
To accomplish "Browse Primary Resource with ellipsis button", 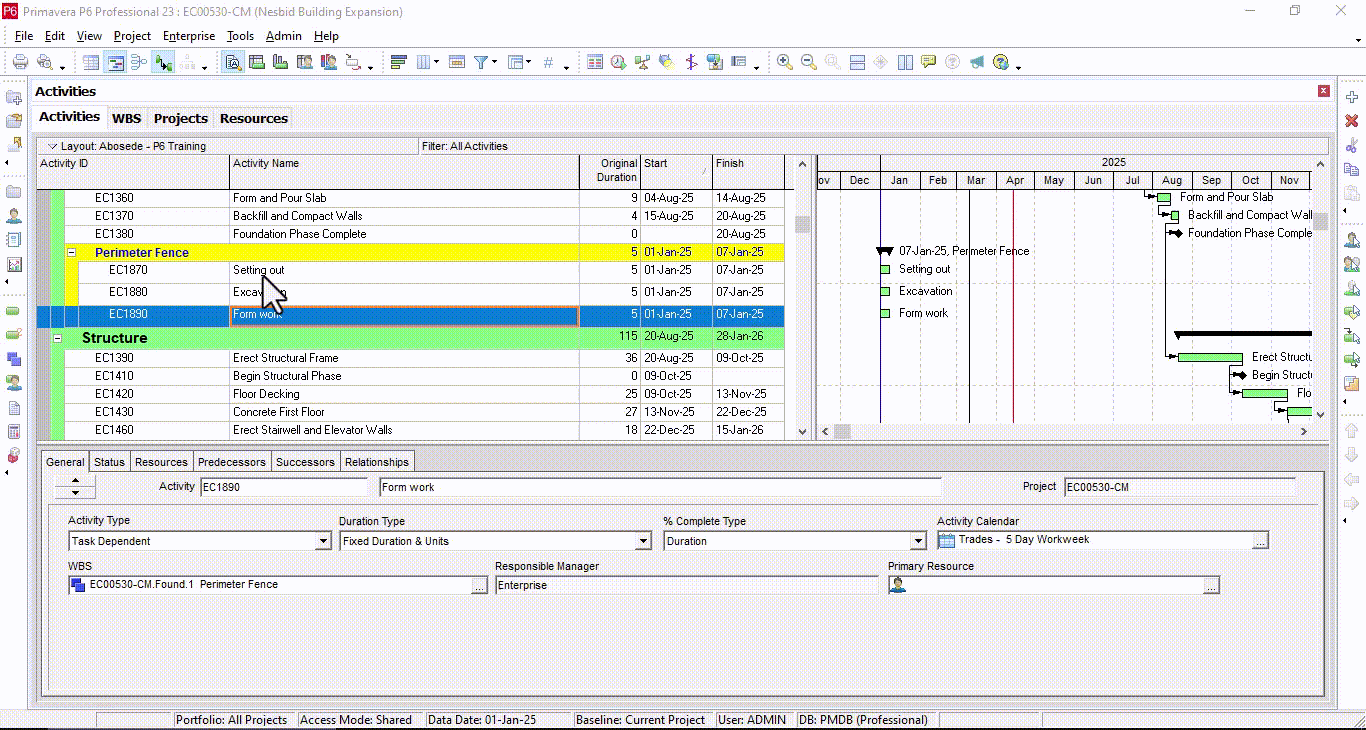I will [1211, 586].
